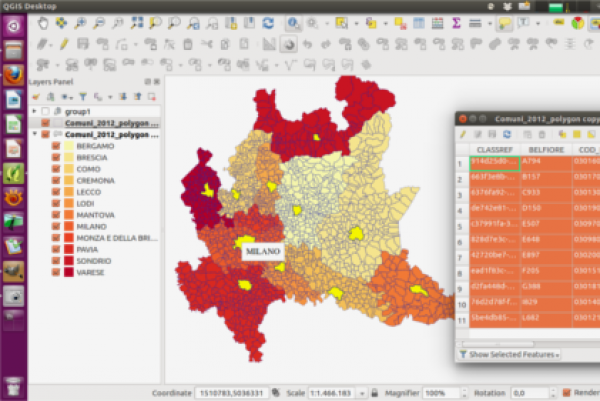Viewport: 600px width, 401px height.
Task: Click the CLASSREF column header
Action: click(493, 148)
